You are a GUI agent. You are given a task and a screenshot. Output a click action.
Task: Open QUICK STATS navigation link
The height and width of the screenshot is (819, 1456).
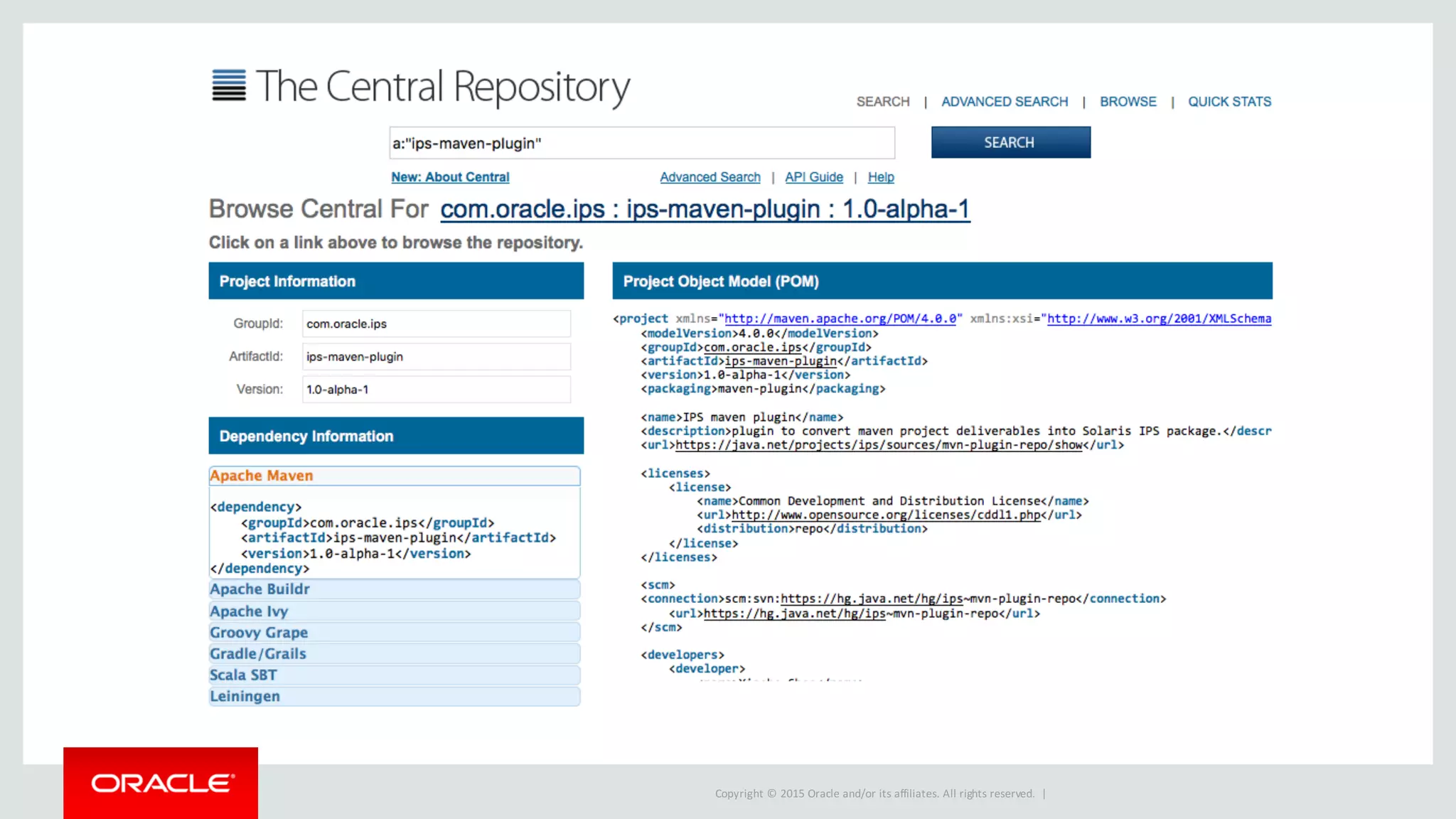[x=1229, y=102]
